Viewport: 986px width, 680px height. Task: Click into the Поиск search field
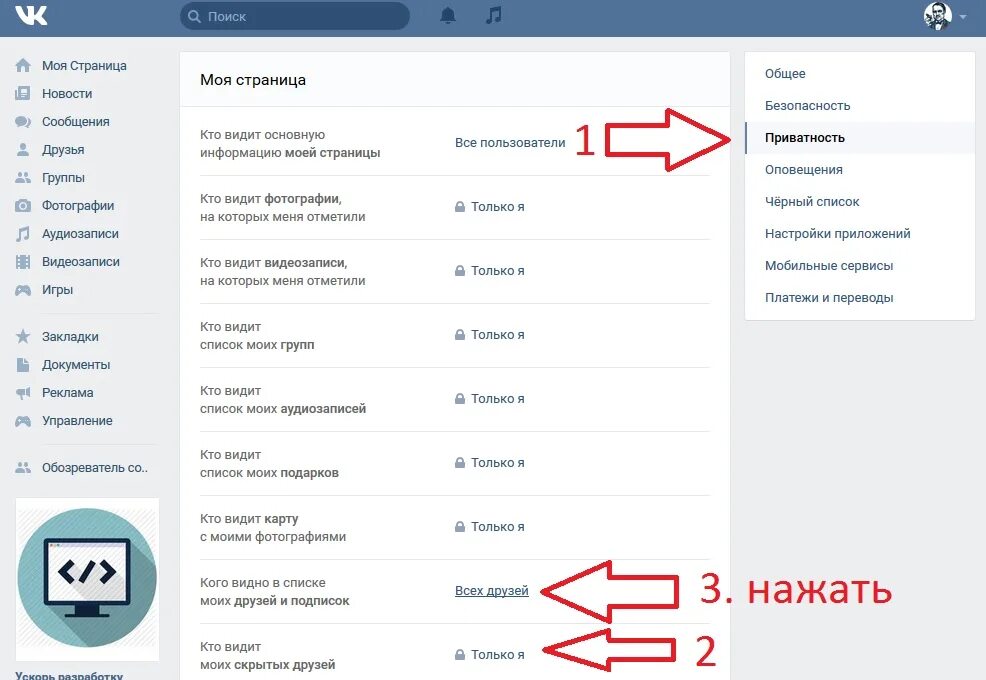click(x=295, y=16)
